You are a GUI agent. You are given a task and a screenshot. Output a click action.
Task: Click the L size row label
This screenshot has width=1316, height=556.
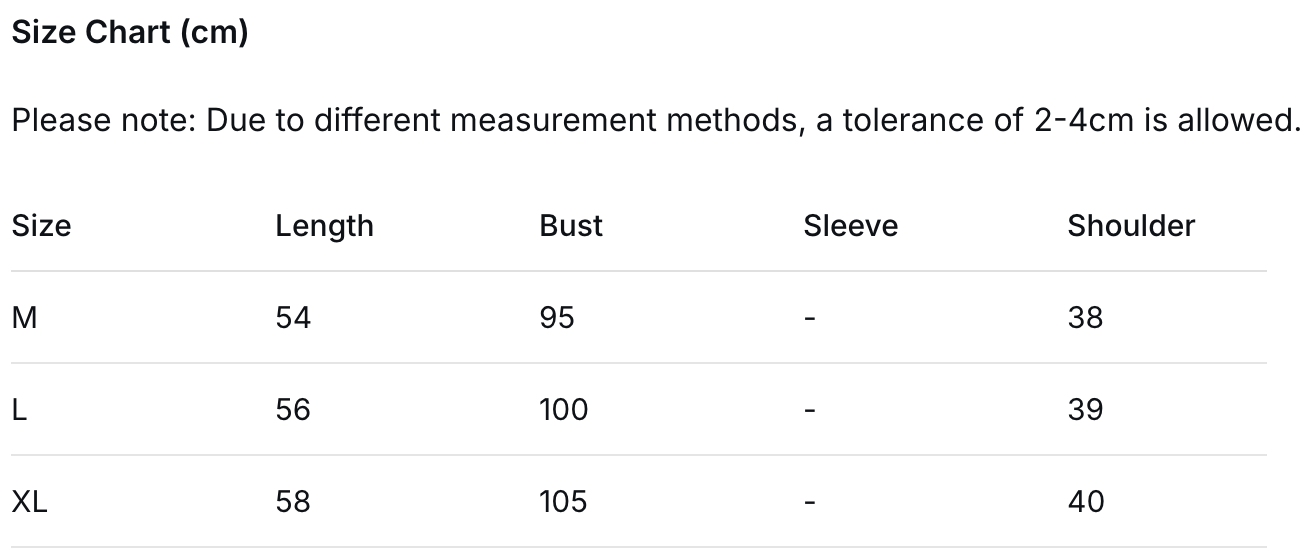click(19, 410)
